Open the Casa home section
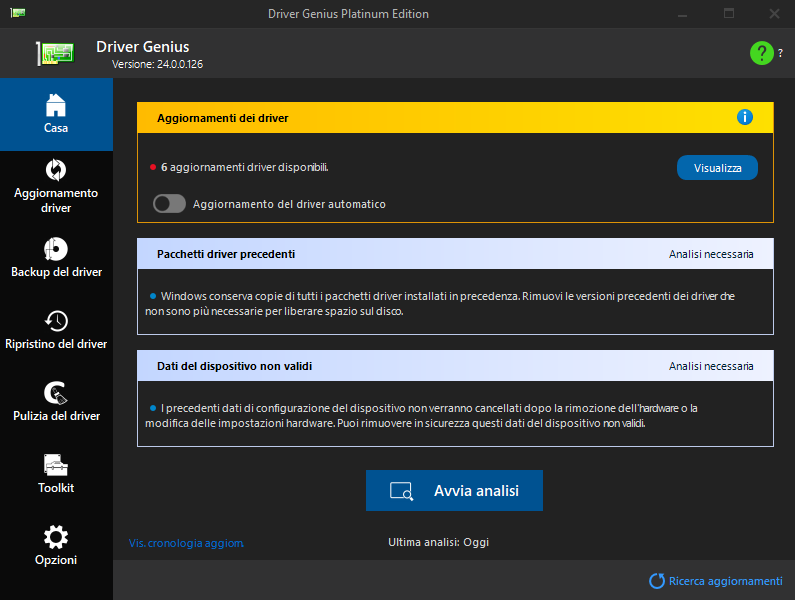This screenshot has width=795, height=600. (x=56, y=114)
